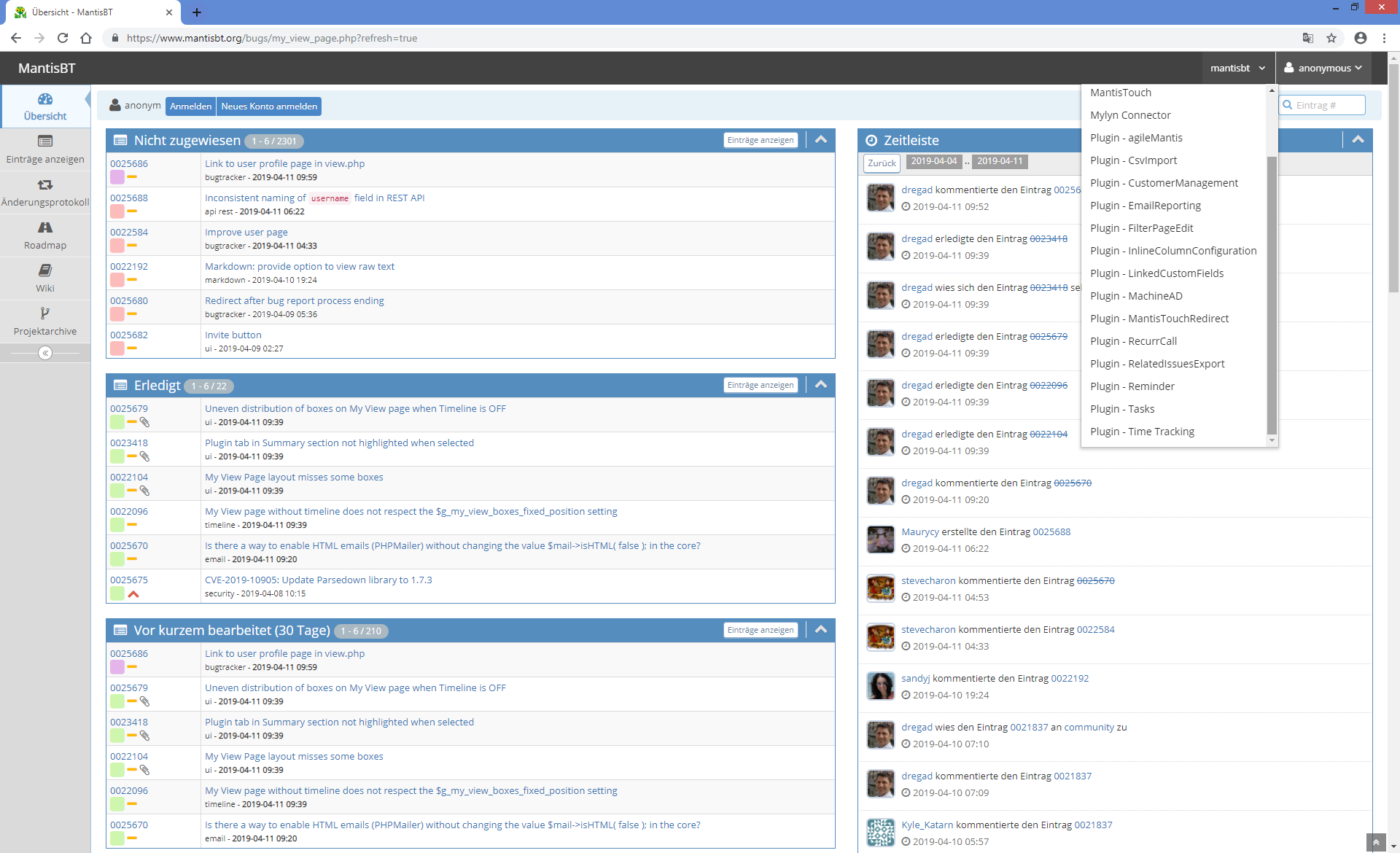The height and width of the screenshot is (853, 1400).
Task: Click Kyle_Katarn's identicon avatar
Action: coord(881,833)
